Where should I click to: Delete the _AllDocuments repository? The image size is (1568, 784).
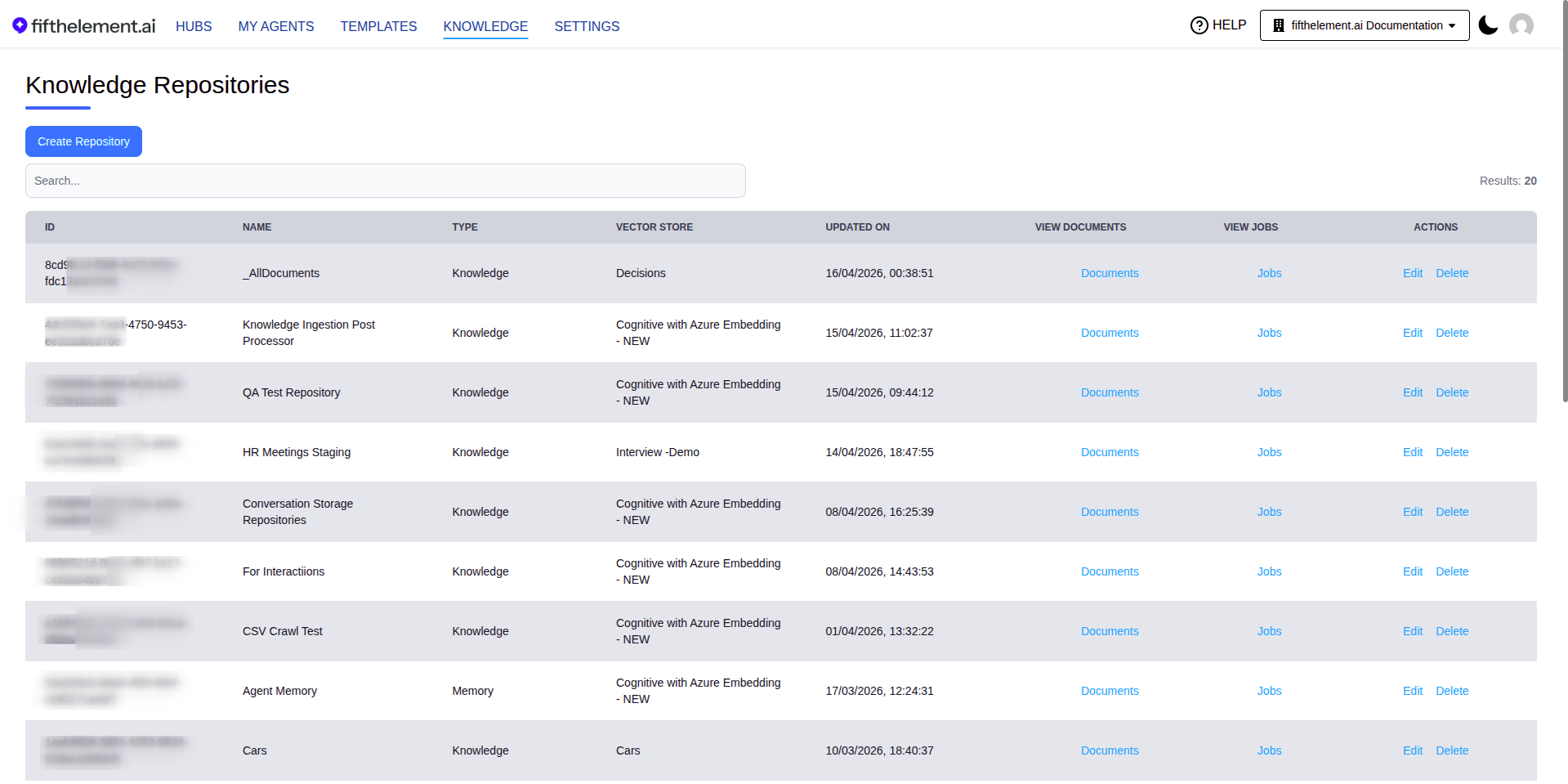1452,273
